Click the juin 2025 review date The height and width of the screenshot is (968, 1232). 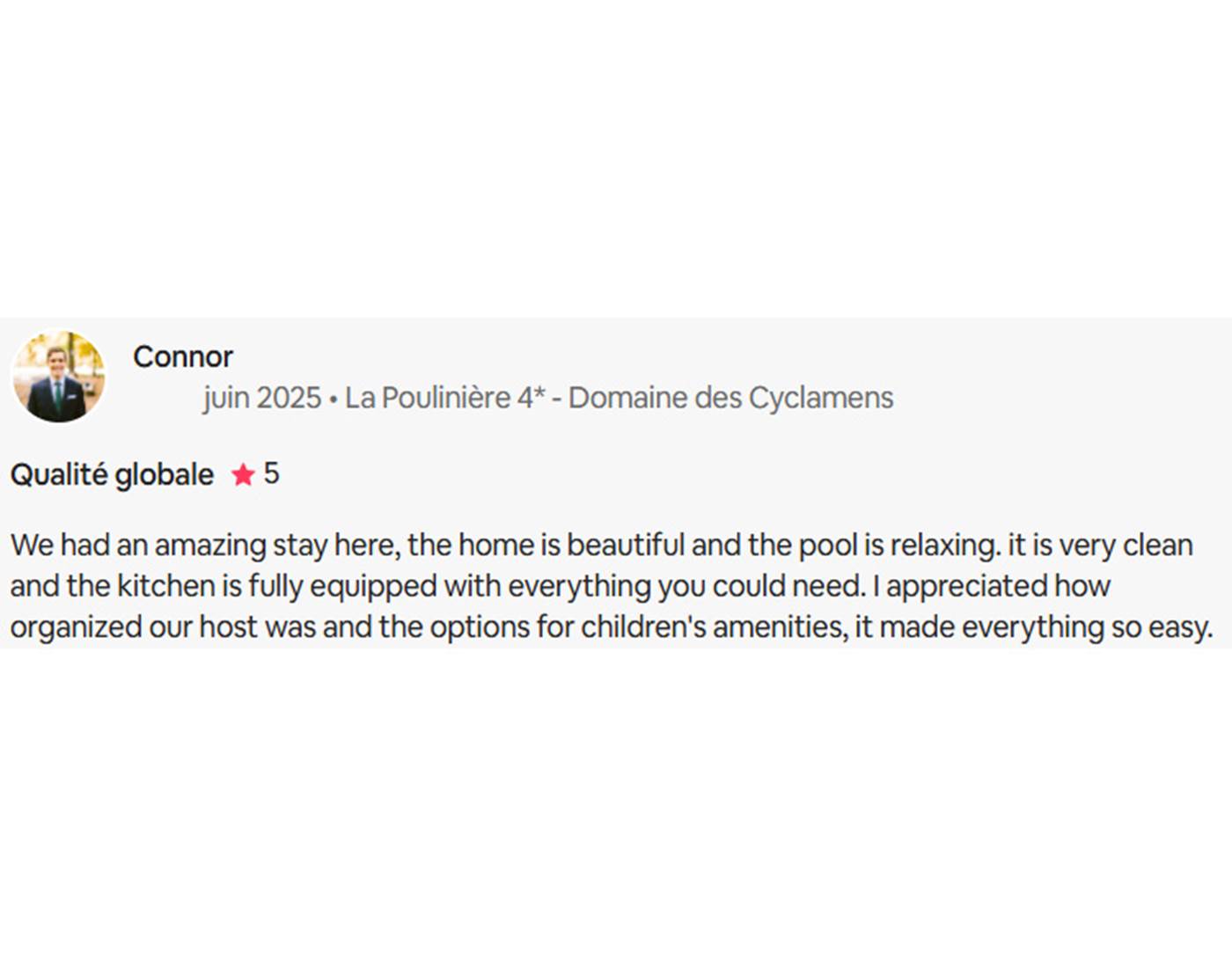click(x=261, y=398)
